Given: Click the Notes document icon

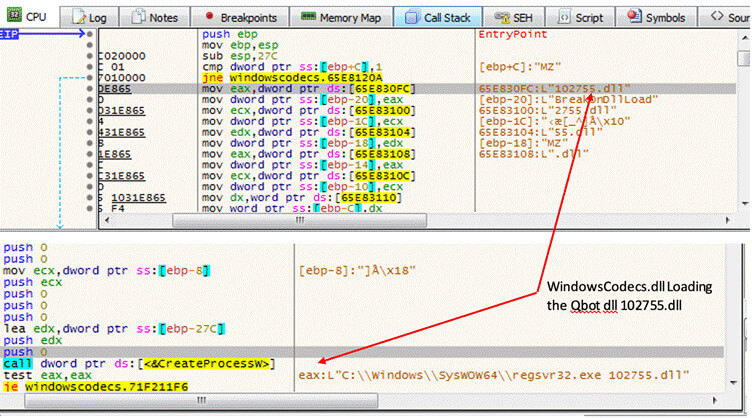Looking at the screenshot, I should click(139, 17).
